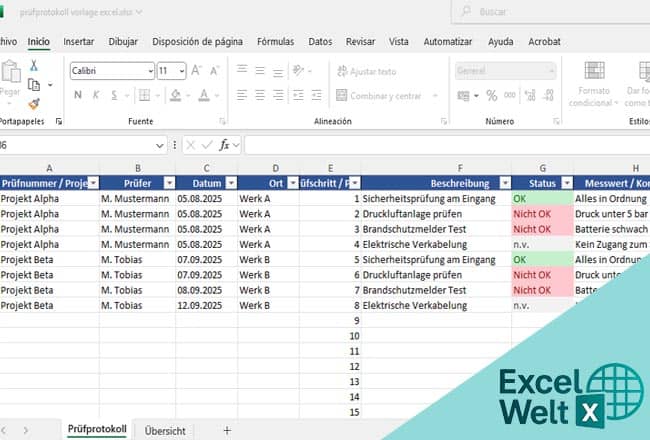This screenshot has width=650, height=440.
Task: Add a new sheet with plus button
Action: point(227,430)
